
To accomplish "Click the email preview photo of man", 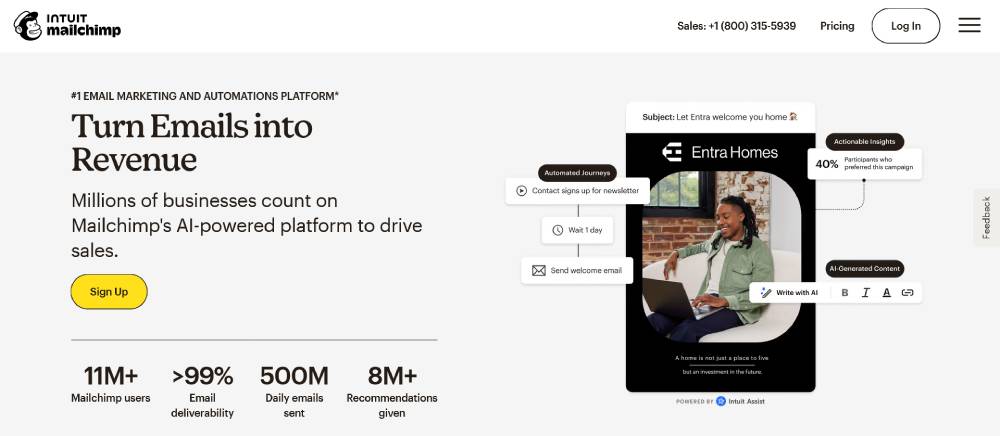I will pos(721,256).
